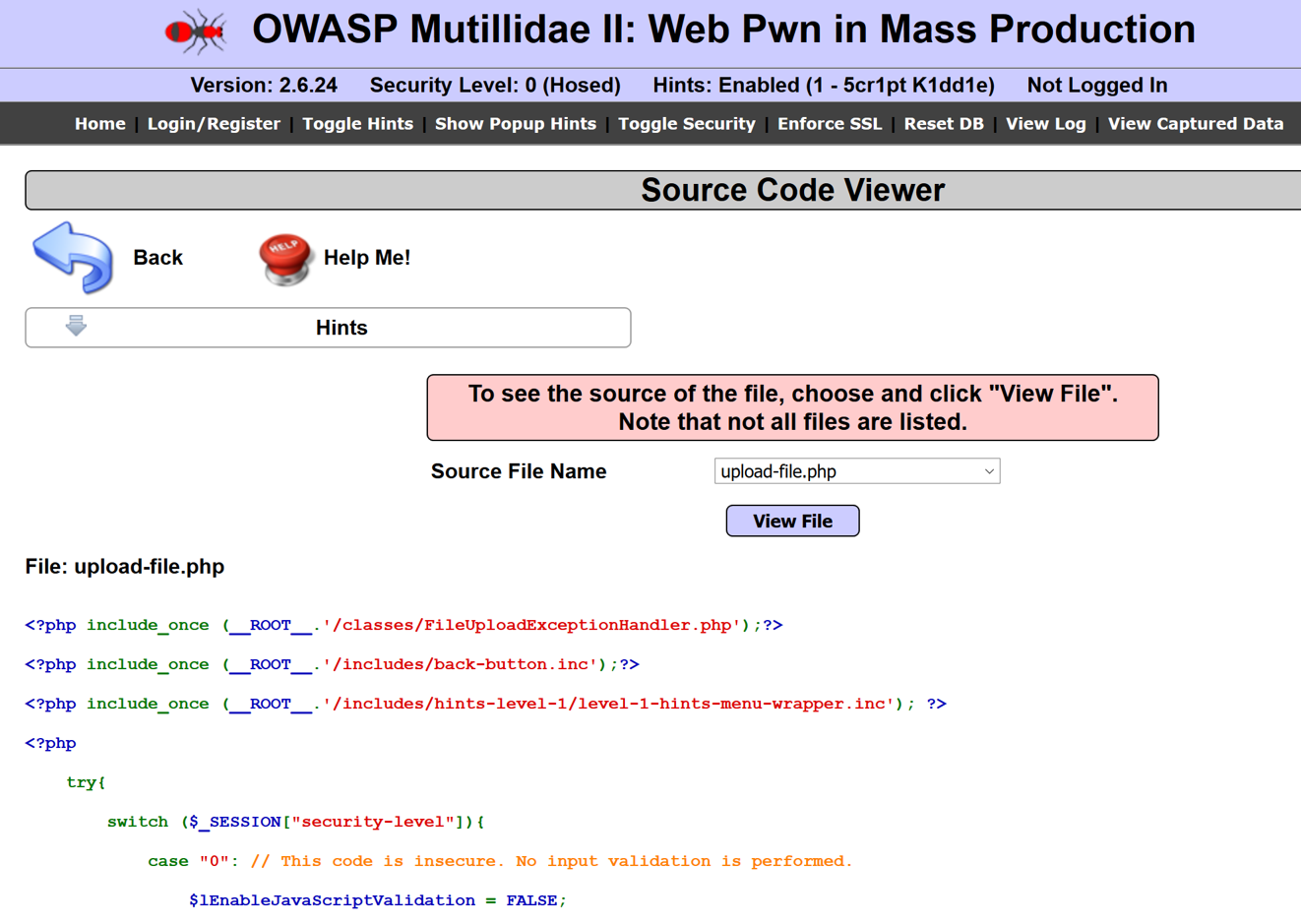Click the red Help button icon
Screen dimensions: 1301x924
(285, 259)
